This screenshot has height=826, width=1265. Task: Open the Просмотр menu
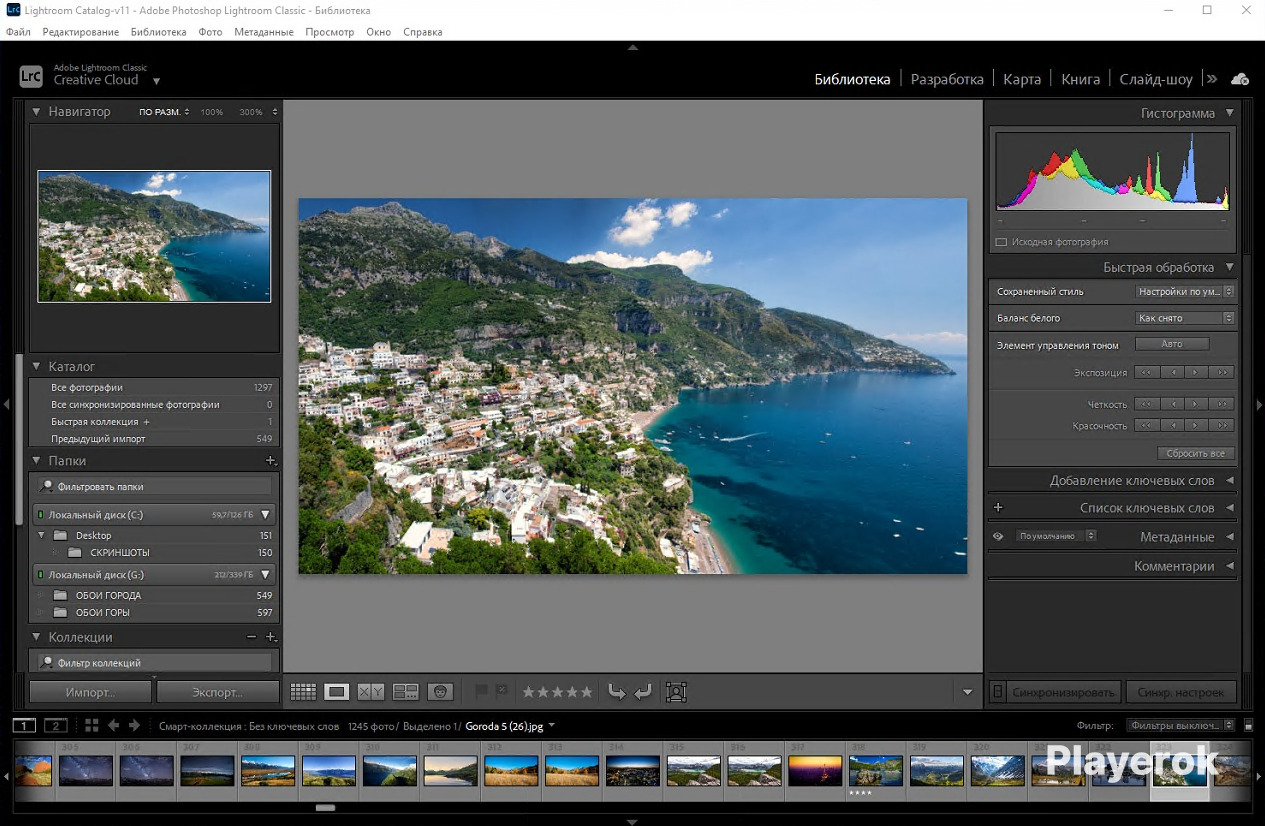pyautogui.click(x=330, y=32)
